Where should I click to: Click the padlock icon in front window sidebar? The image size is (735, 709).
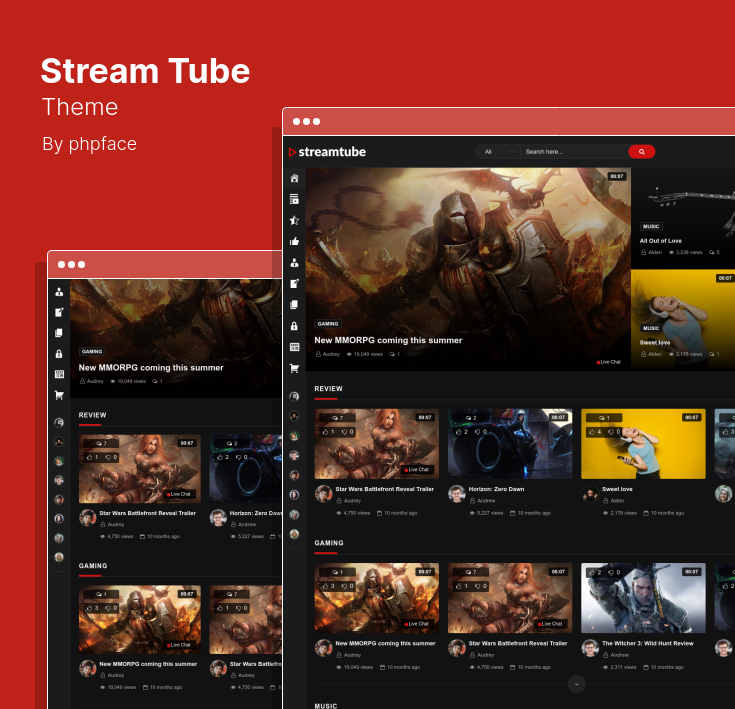294,326
